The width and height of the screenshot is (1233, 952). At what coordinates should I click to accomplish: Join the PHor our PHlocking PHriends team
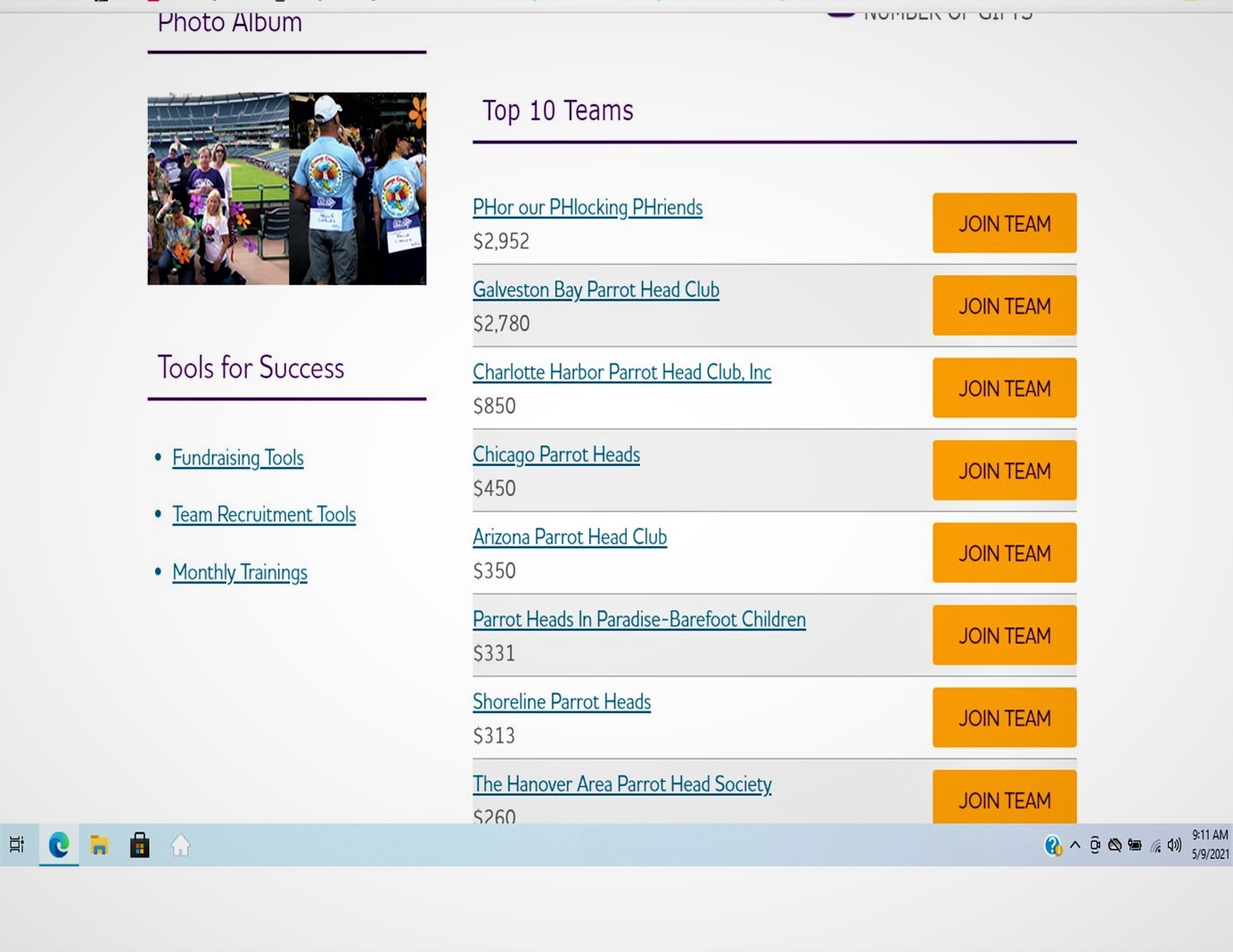[x=1004, y=224]
